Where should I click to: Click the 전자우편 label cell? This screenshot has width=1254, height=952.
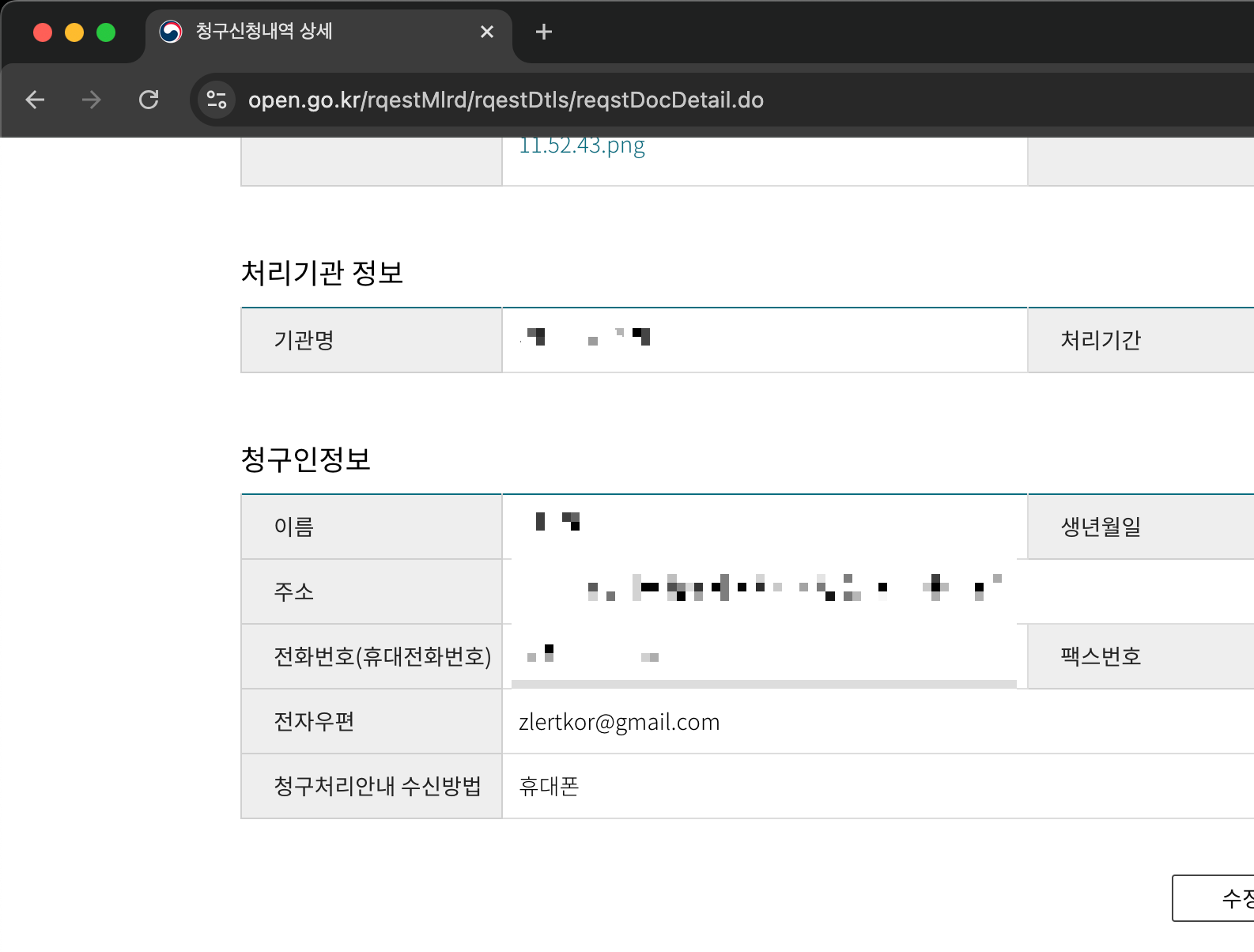click(x=372, y=721)
